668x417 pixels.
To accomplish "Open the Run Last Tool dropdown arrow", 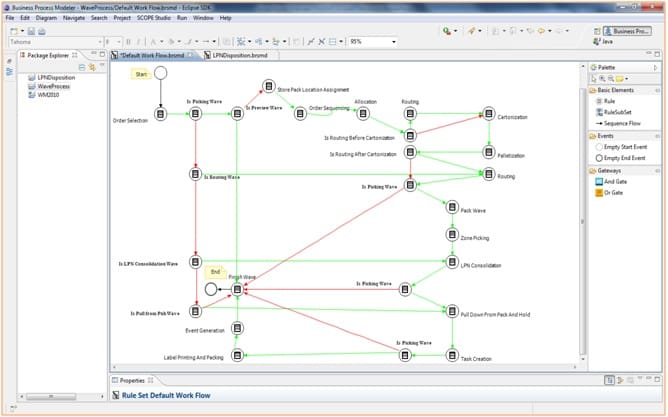I will 455,31.
